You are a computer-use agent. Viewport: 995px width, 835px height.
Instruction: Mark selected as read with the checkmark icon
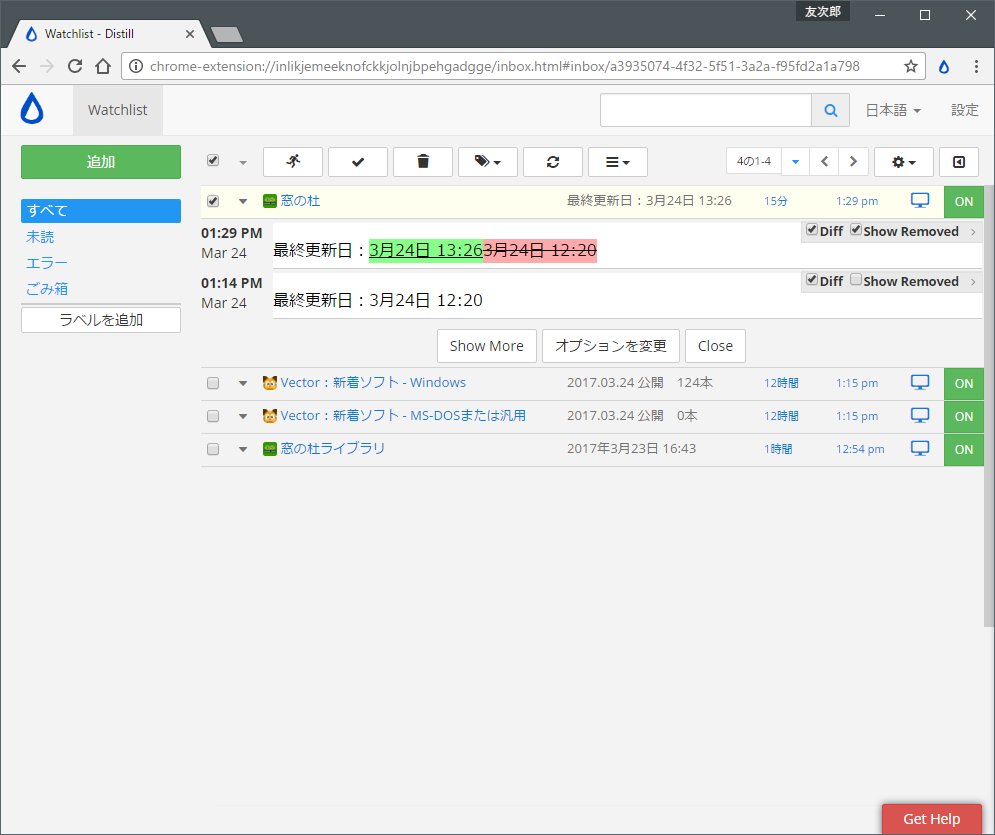pyautogui.click(x=358, y=162)
